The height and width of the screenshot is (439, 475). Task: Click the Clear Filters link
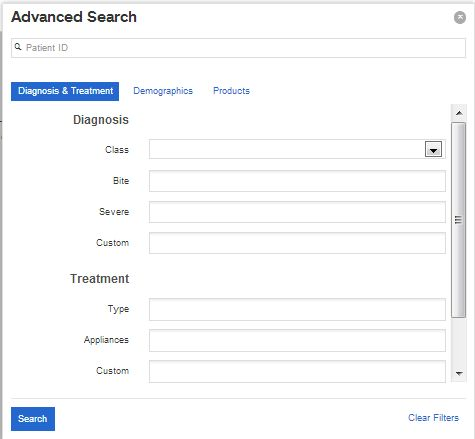click(x=433, y=418)
